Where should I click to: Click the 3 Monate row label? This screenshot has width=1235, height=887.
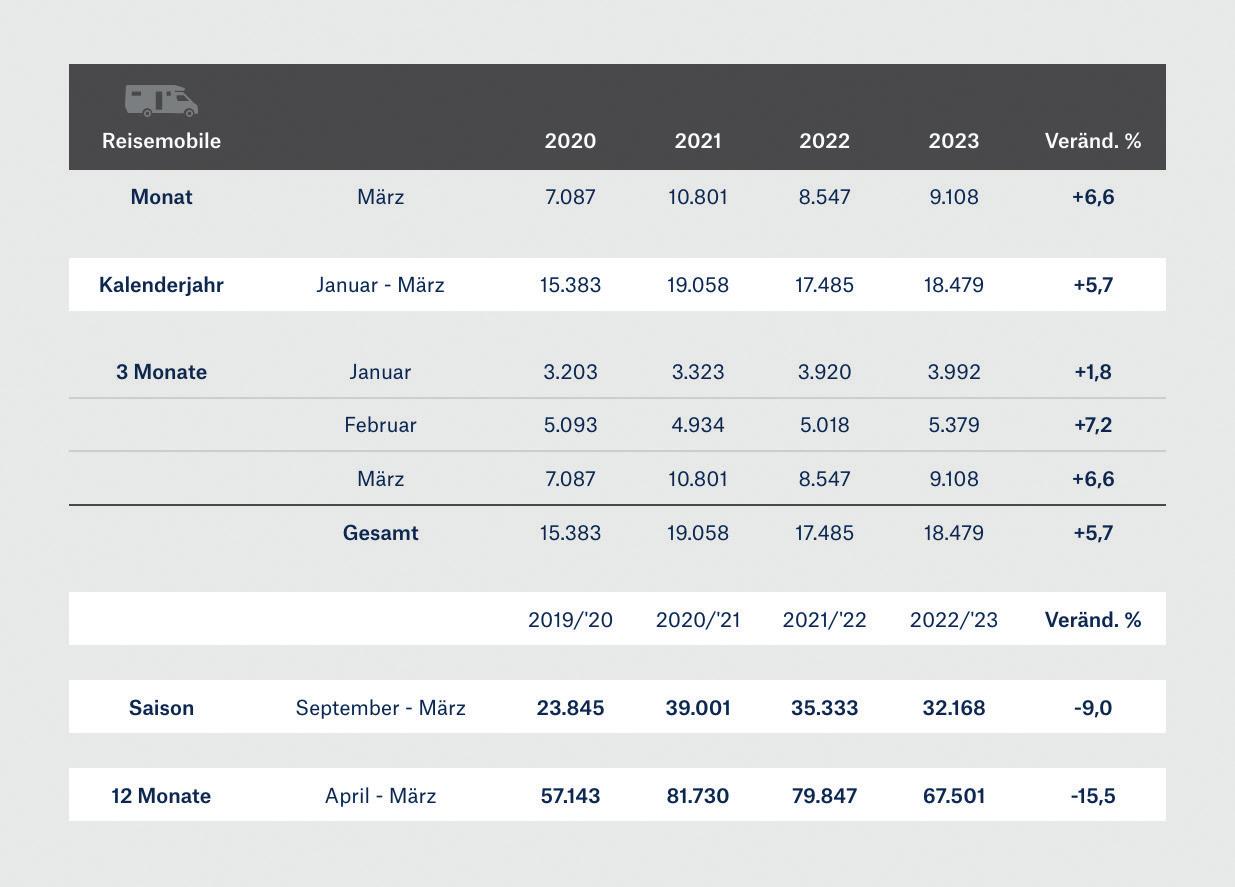pyautogui.click(x=161, y=372)
